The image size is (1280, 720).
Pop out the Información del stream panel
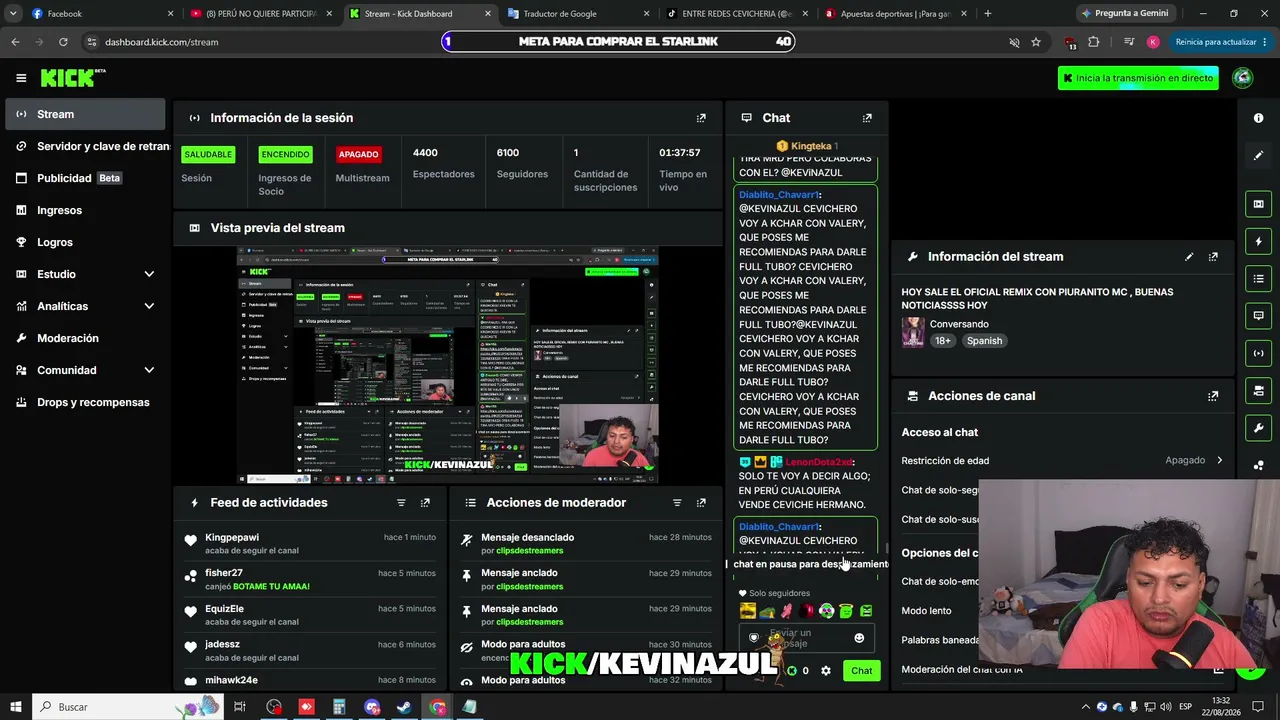[x=1213, y=257]
